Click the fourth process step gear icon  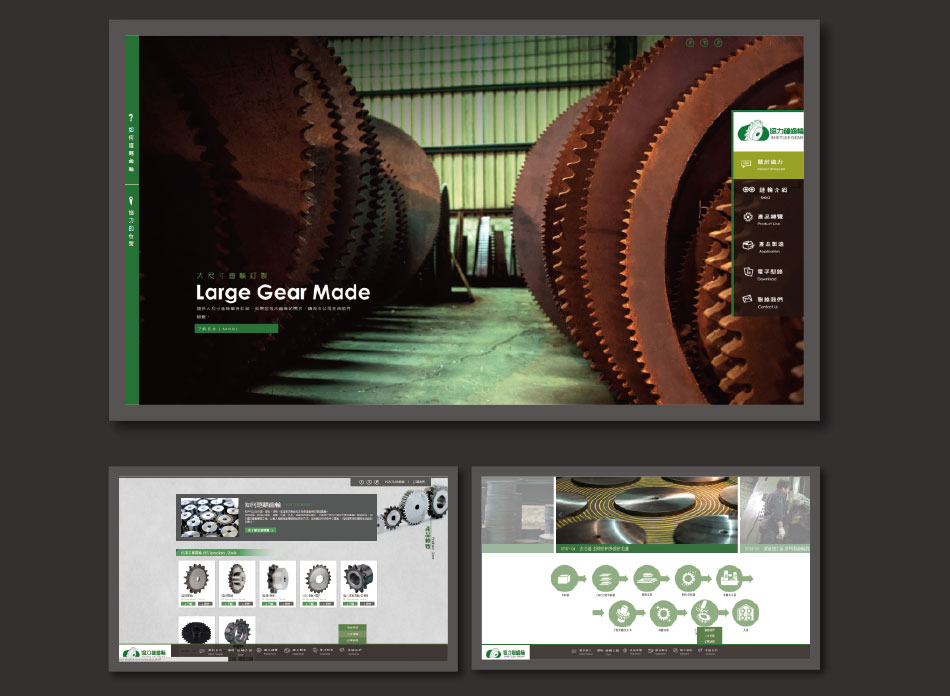(x=688, y=578)
